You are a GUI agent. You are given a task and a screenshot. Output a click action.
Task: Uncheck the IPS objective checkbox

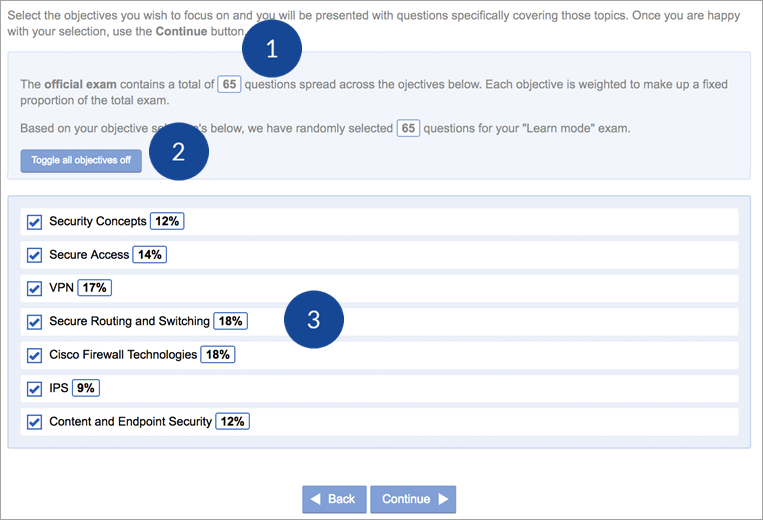(34, 388)
